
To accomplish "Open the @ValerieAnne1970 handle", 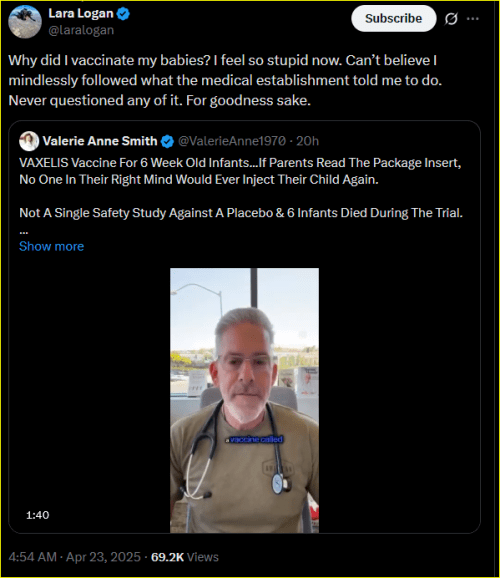I will [232, 141].
